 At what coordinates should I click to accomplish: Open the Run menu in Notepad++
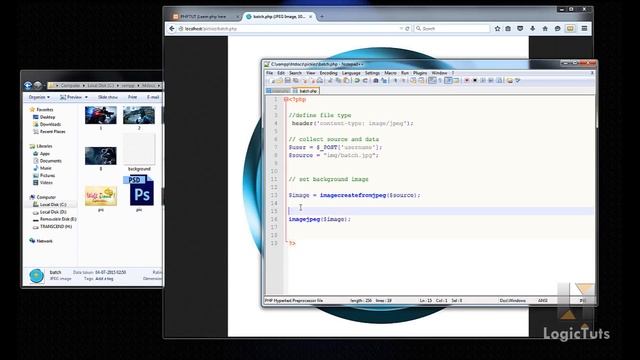point(404,73)
